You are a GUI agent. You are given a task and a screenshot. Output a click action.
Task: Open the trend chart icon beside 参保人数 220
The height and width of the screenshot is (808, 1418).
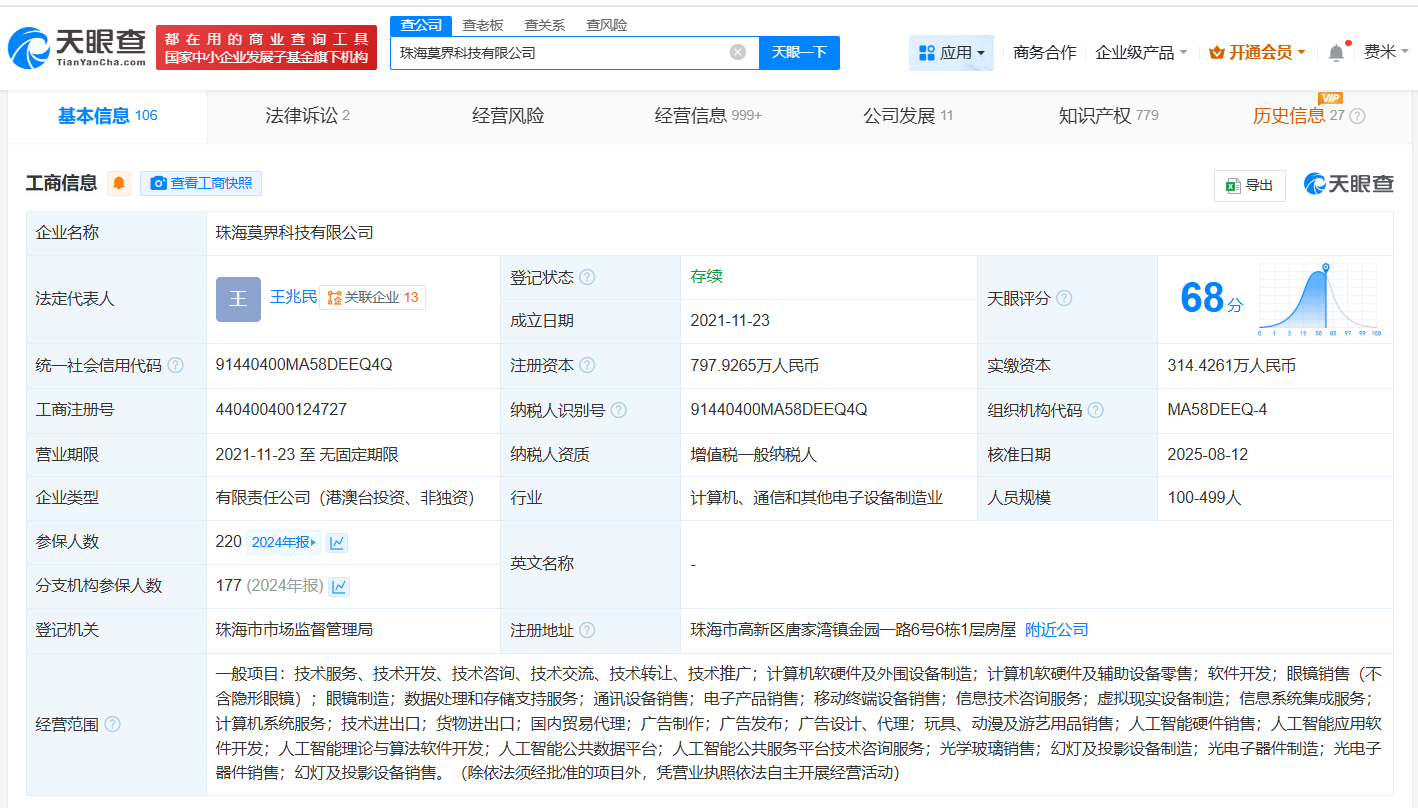pyautogui.click(x=336, y=542)
